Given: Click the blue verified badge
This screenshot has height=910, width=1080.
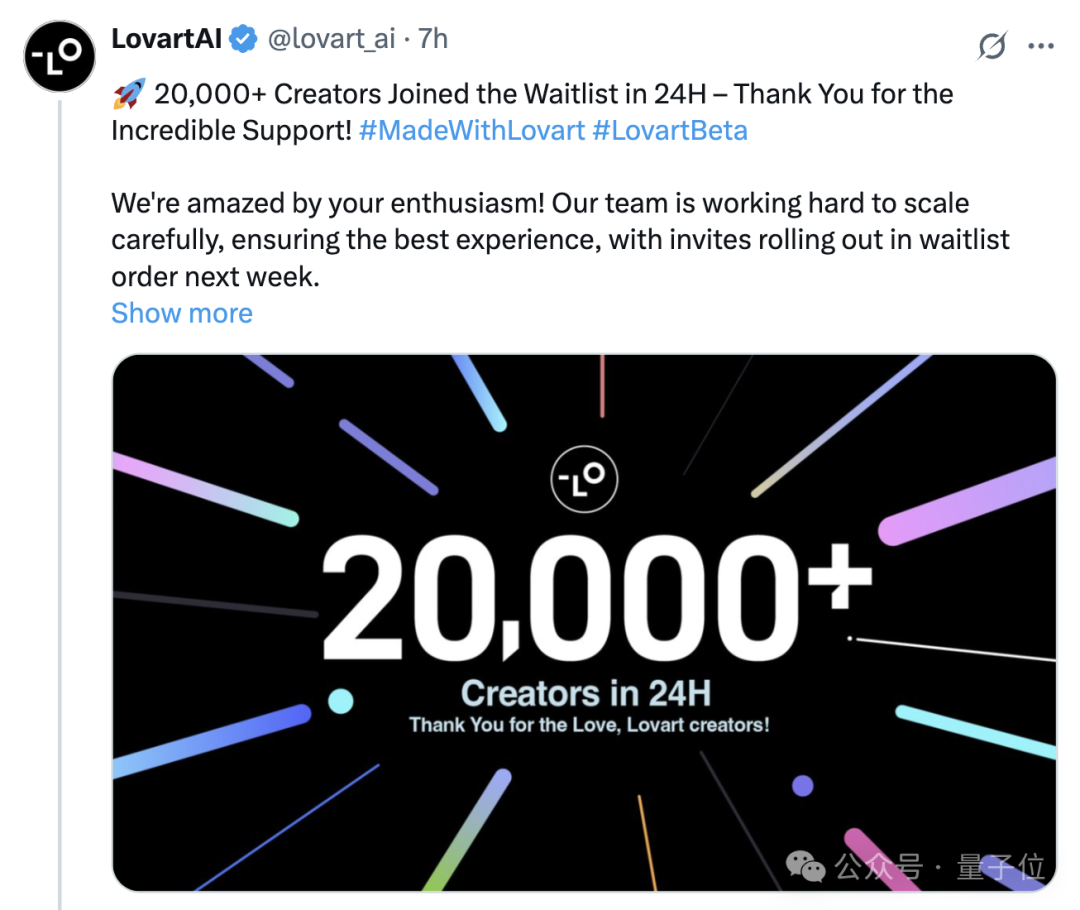Looking at the screenshot, I should tap(243, 39).
